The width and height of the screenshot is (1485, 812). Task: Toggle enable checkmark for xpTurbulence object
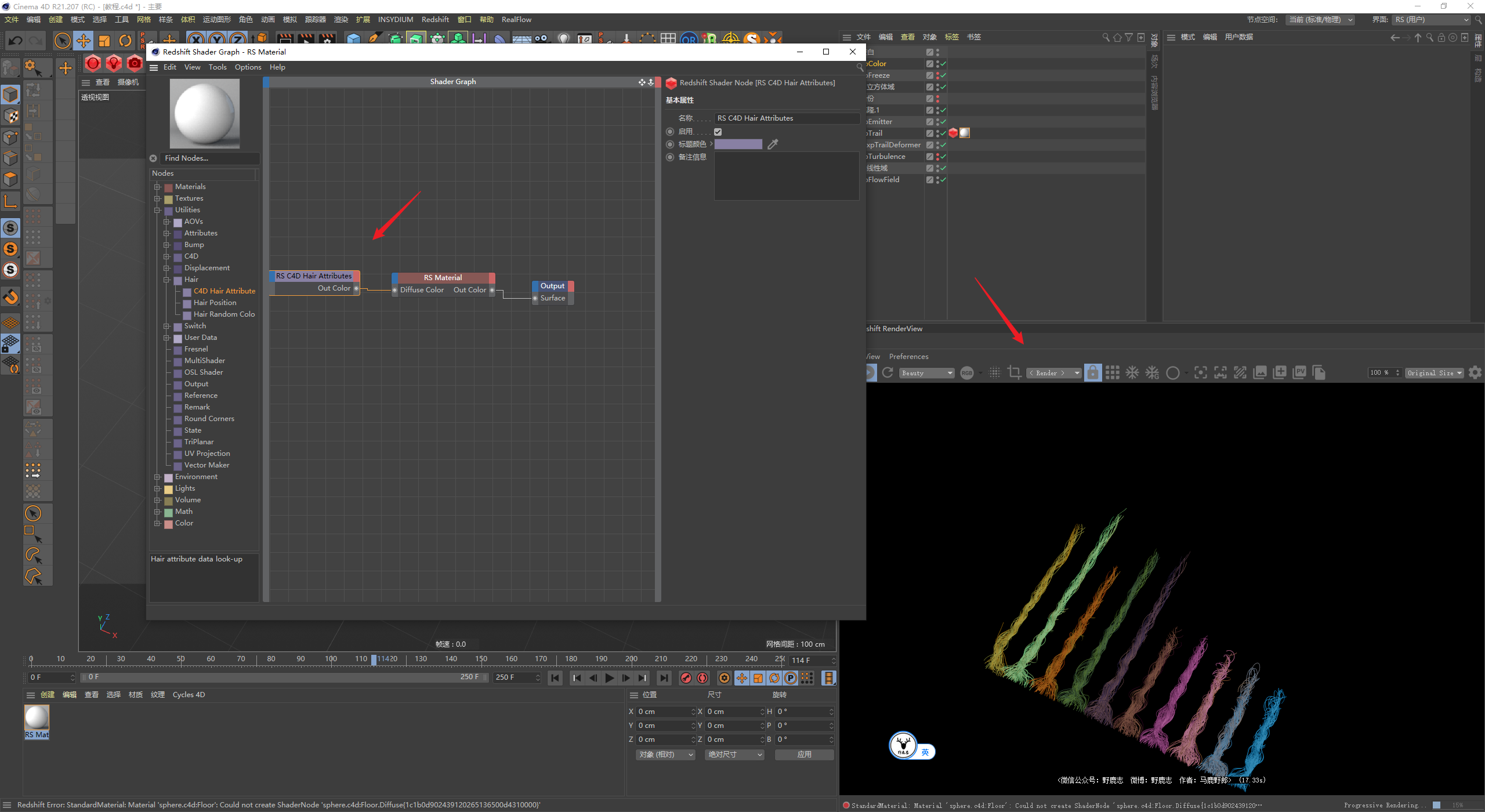click(943, 157)
